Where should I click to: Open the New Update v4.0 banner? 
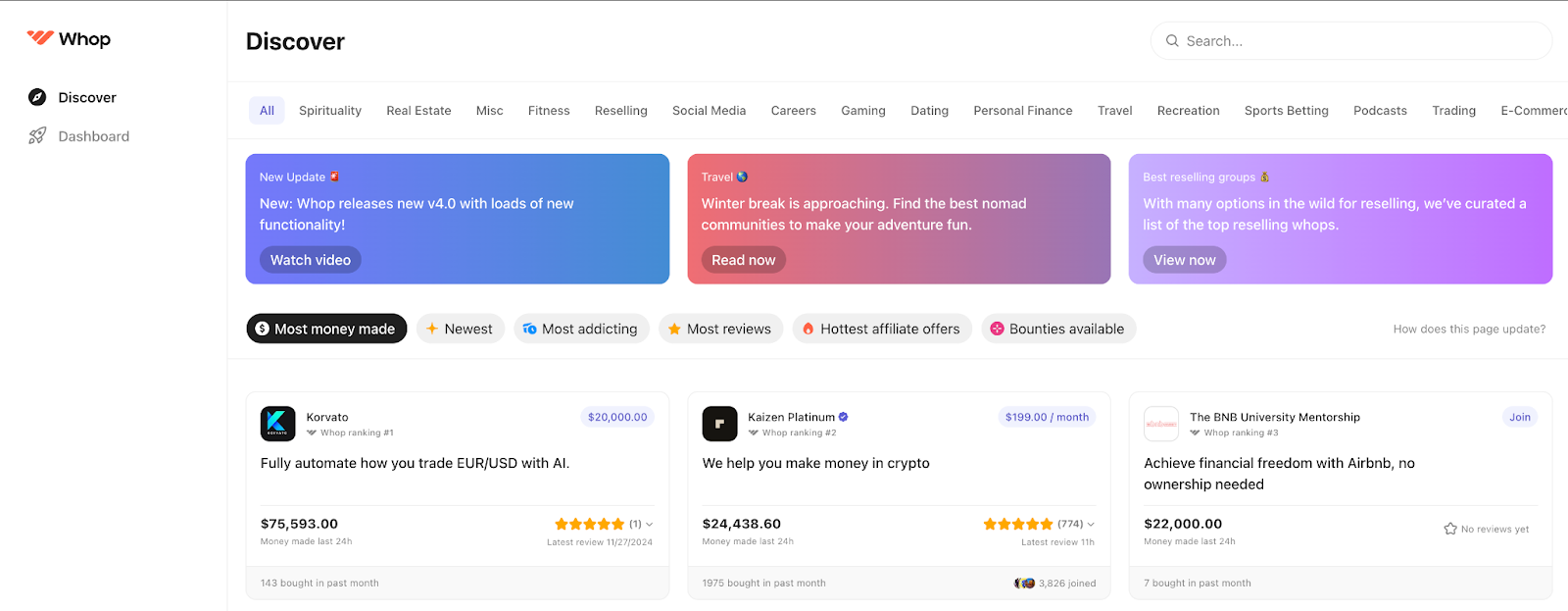pyautogui.click(x=458, y=219)
